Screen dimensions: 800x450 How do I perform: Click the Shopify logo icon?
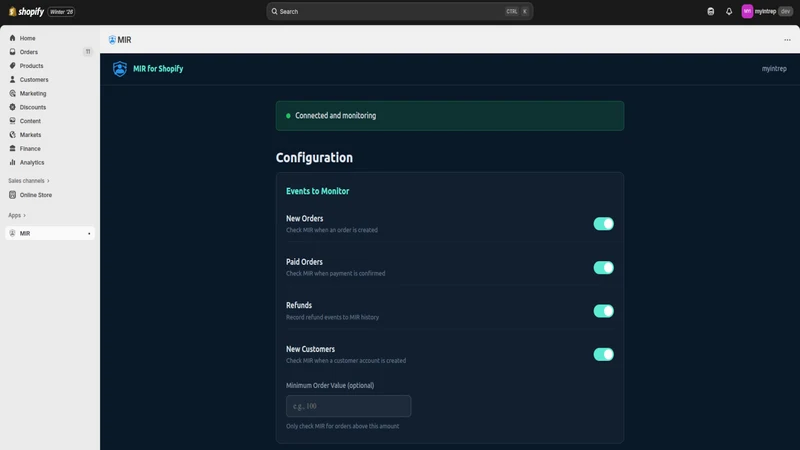(12, 11)
